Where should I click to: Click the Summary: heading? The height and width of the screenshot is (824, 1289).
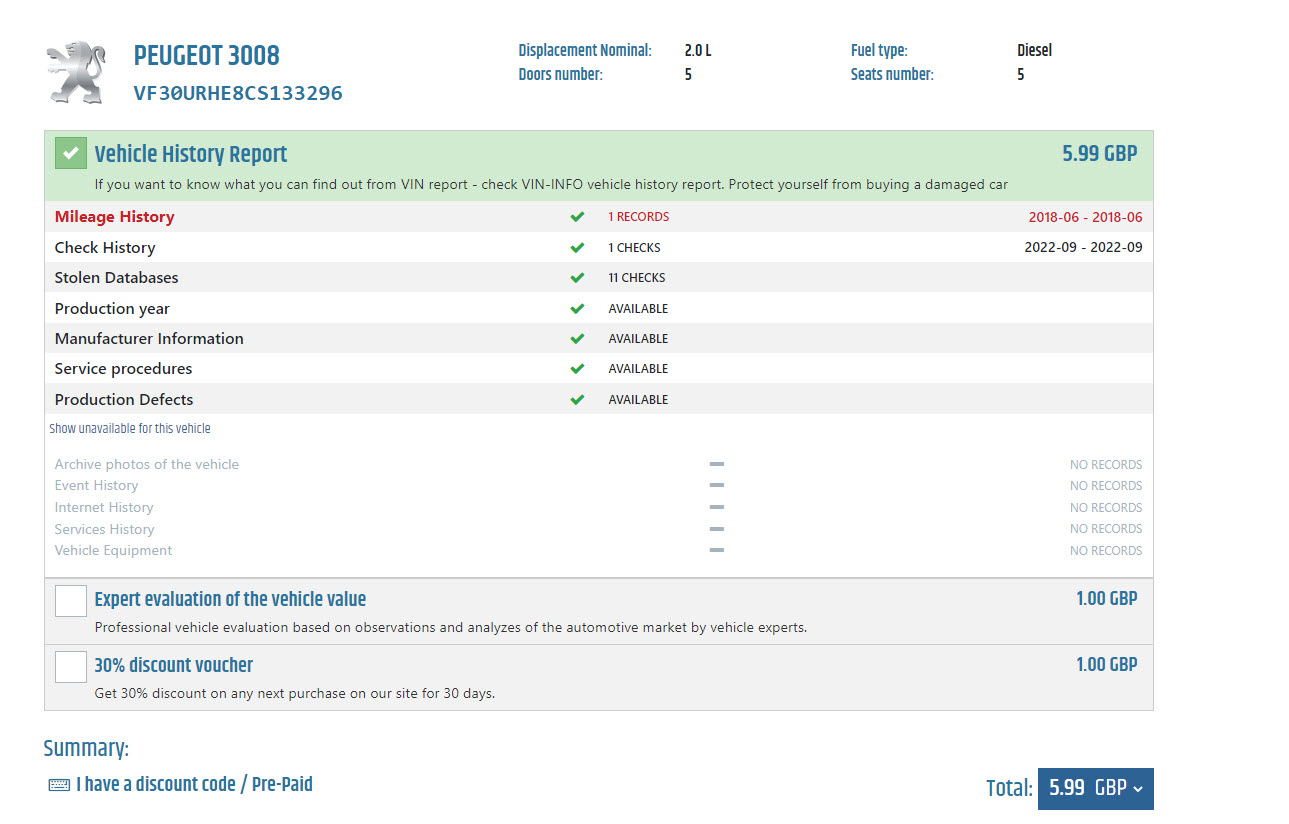86,749
